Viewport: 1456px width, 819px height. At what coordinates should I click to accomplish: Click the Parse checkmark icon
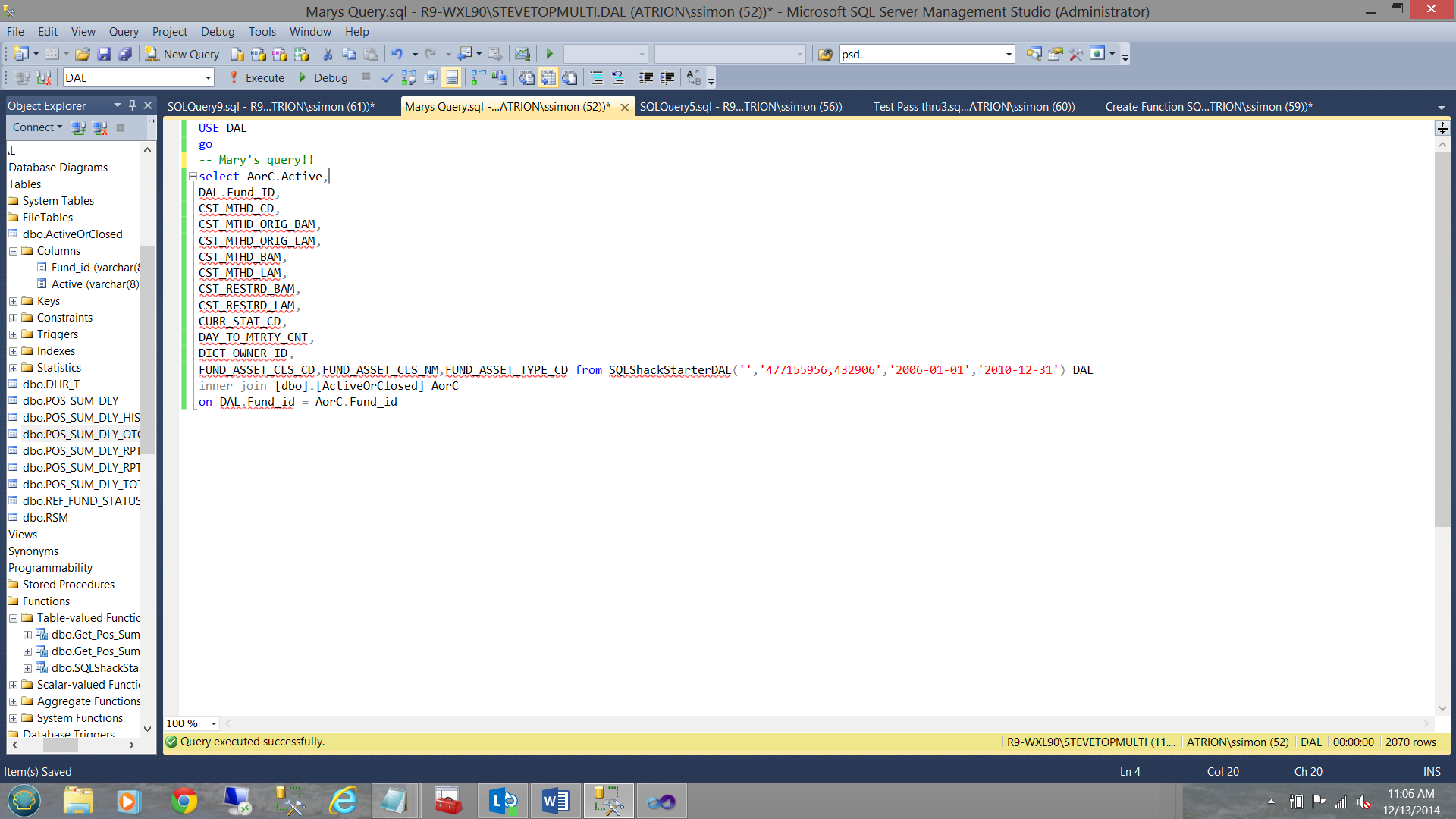click(388, 77)
